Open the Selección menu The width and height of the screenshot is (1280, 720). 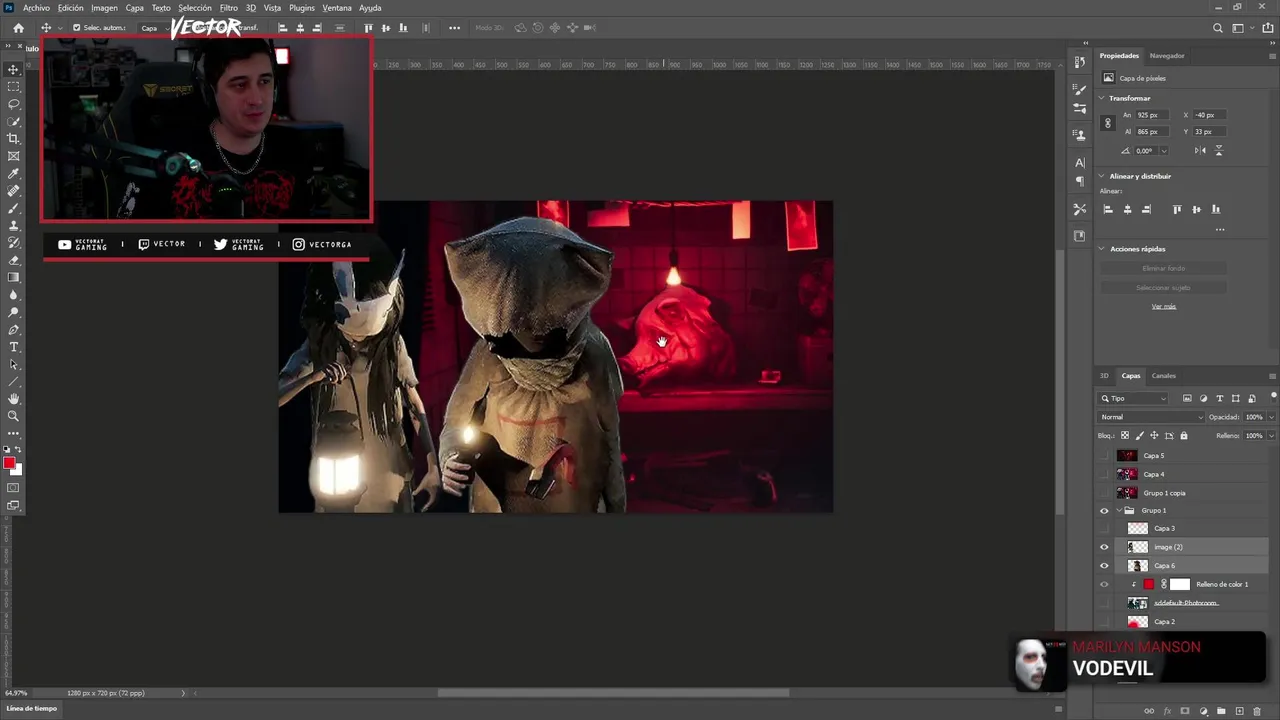point(195,8)
